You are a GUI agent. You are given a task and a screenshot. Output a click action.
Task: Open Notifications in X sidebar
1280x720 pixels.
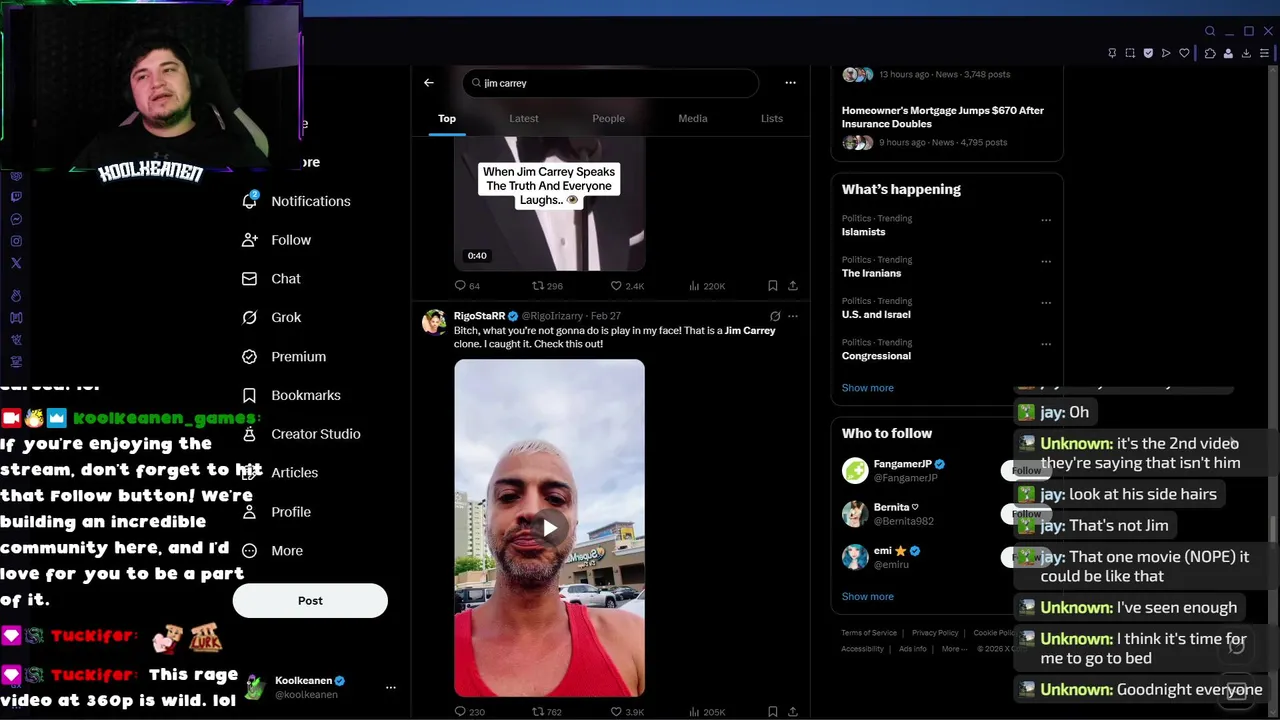(x=296, y=201)
